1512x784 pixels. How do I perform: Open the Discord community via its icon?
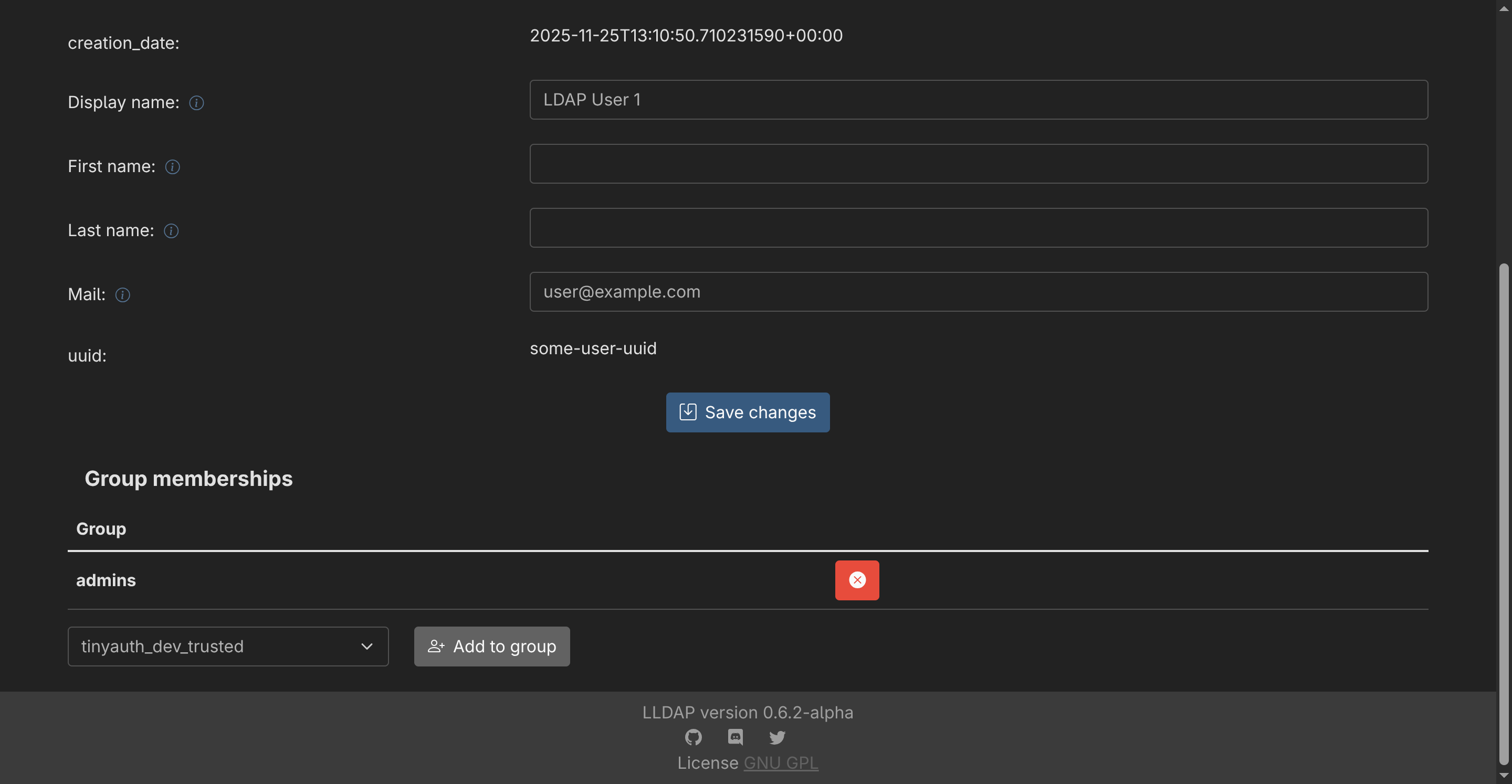[735, 737]
